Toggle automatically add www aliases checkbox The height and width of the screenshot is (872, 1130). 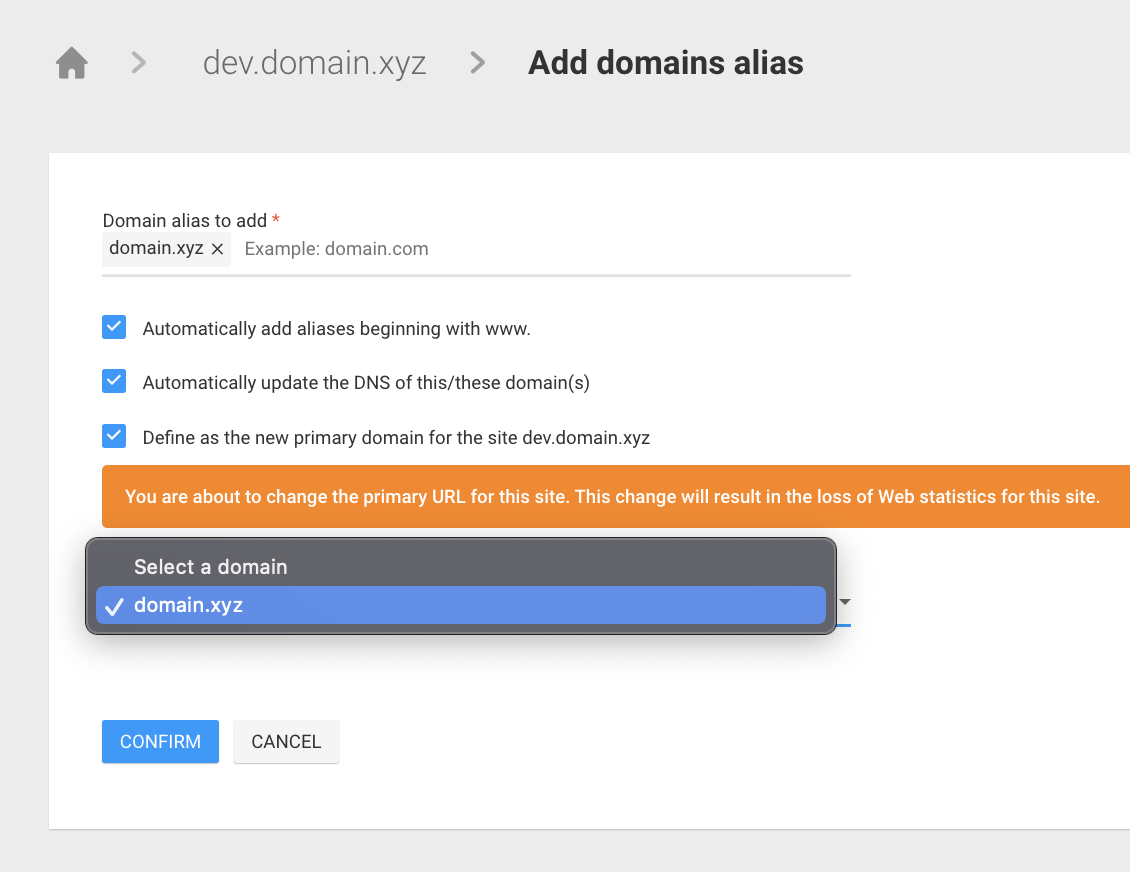(114, 327)
